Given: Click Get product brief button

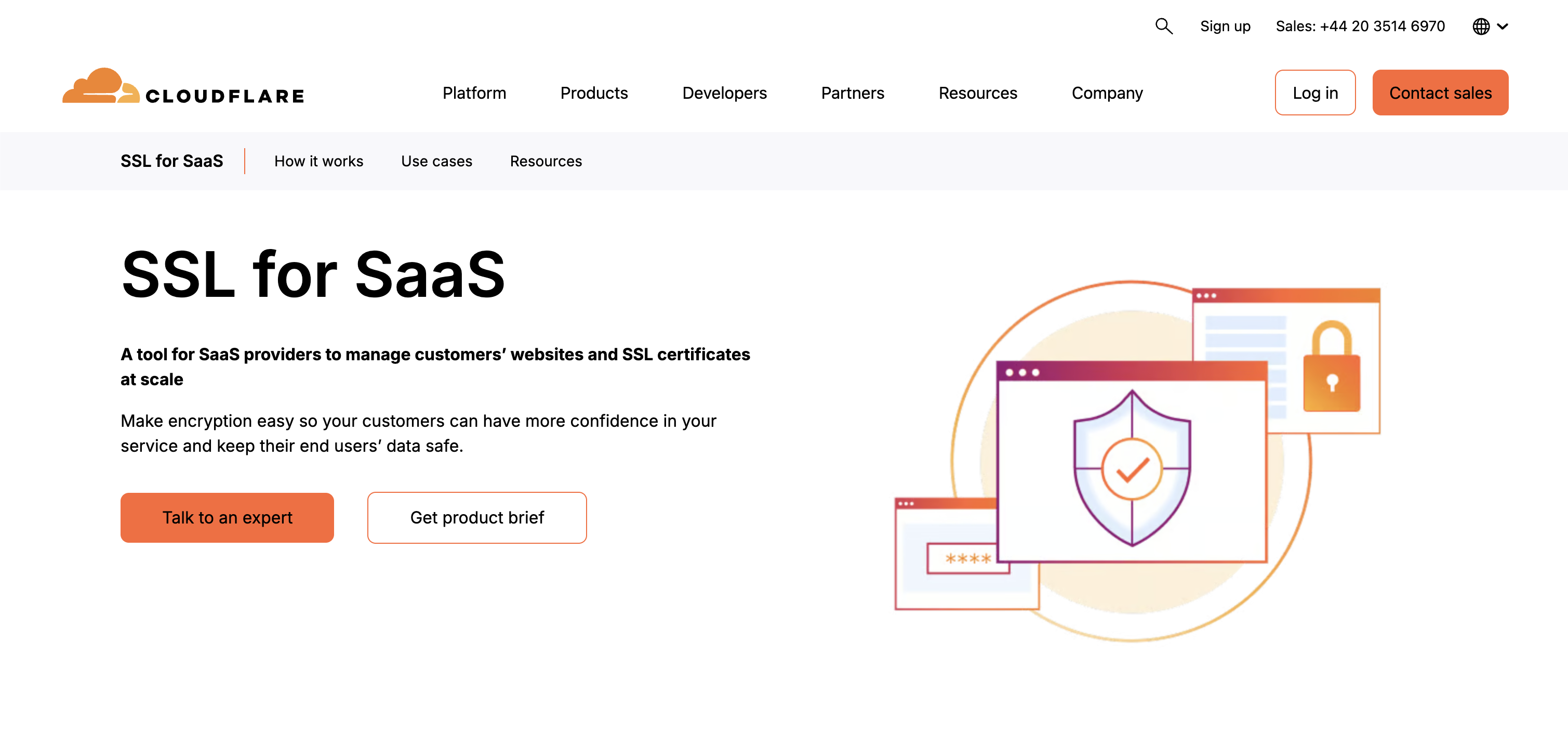Looking at the screenshot, I should (x=476, y=517).
